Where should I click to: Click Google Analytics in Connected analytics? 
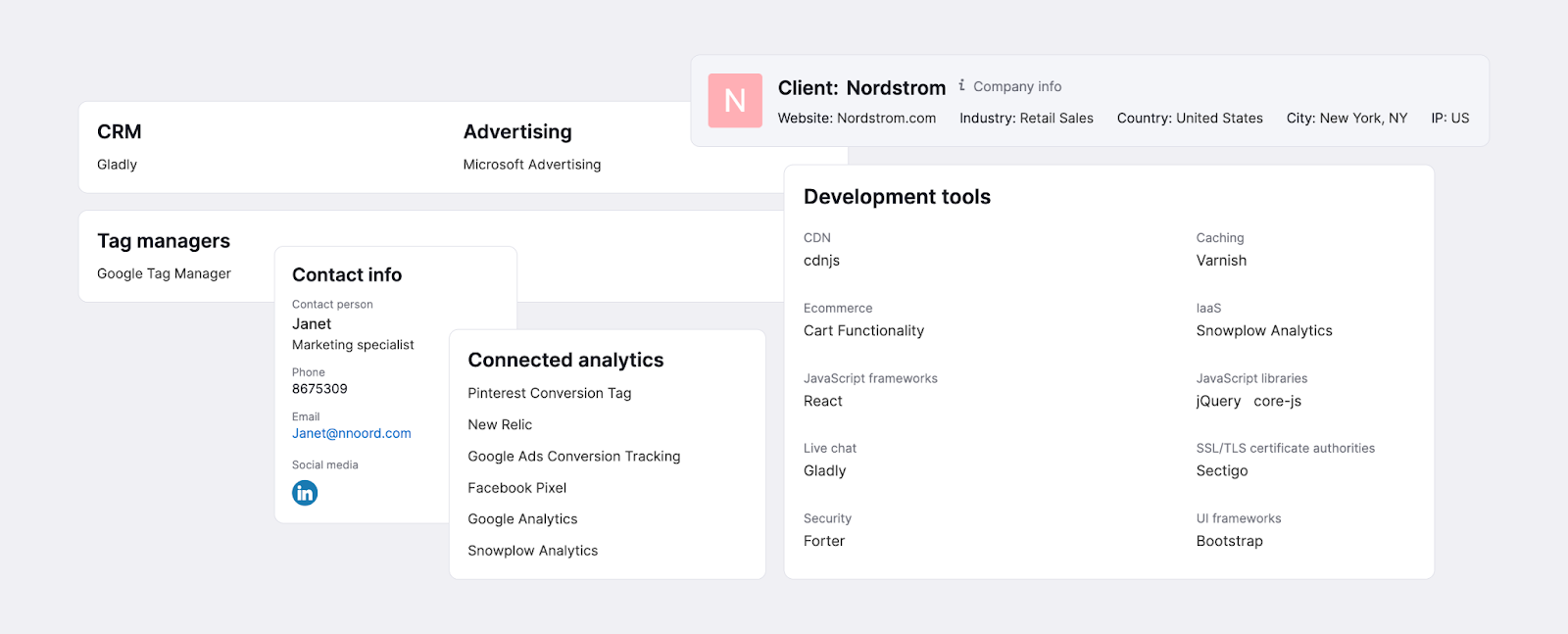pyautogui.click(x=522, y=519)
